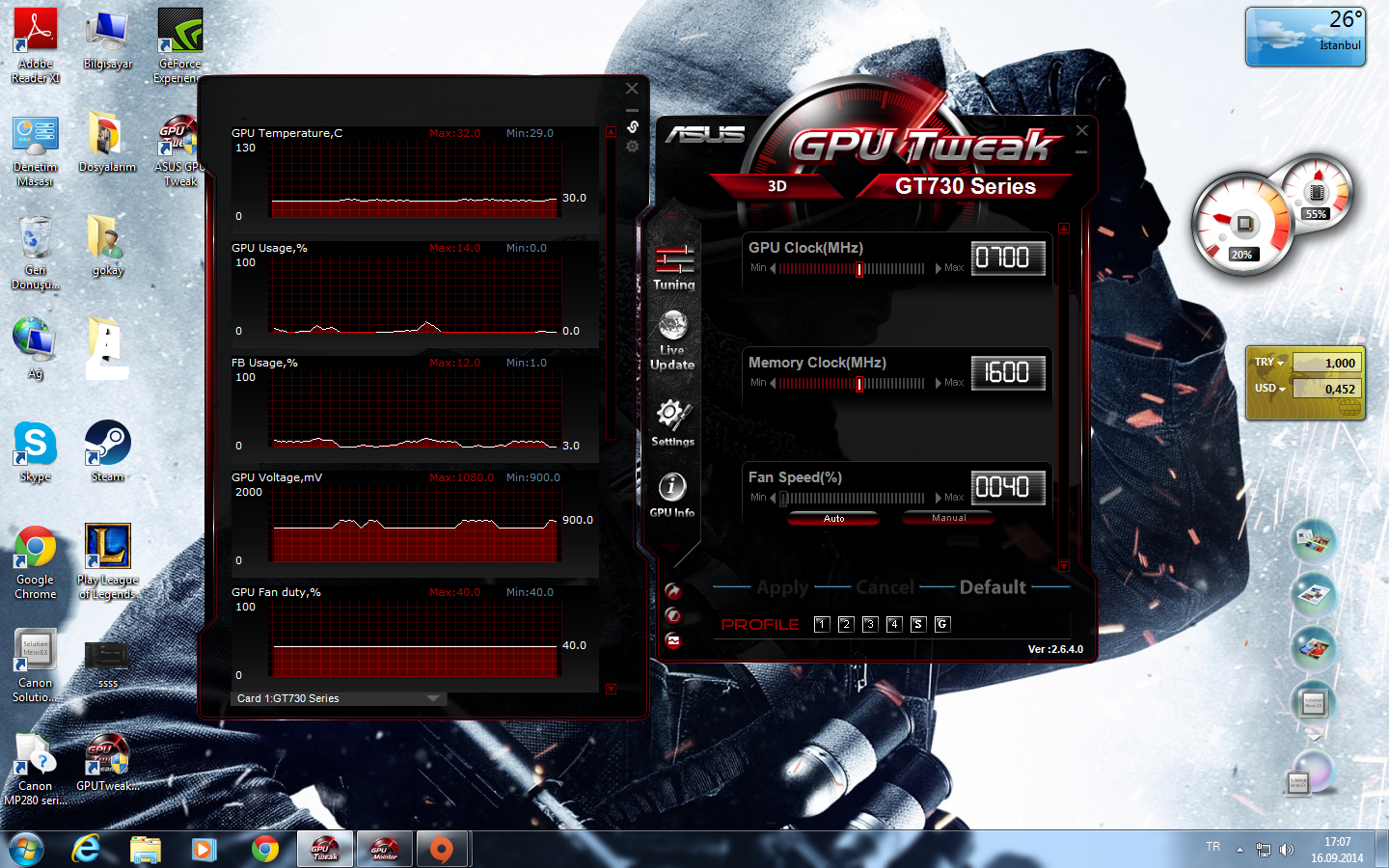This screenshot has height=868, width=1389.
Task: Click the Memory Clock Max arrow
Action: tap(939, 383)
